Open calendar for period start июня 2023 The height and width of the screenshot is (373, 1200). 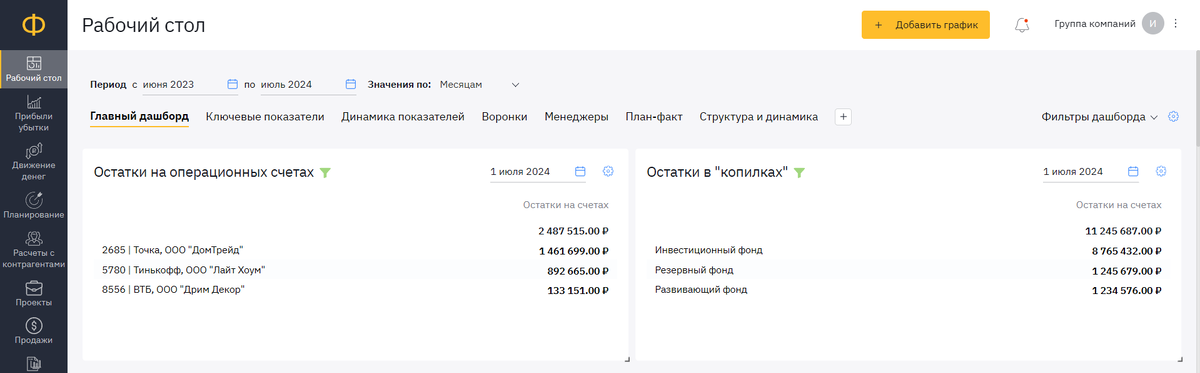pyautogui.click(x=232, y=85)
